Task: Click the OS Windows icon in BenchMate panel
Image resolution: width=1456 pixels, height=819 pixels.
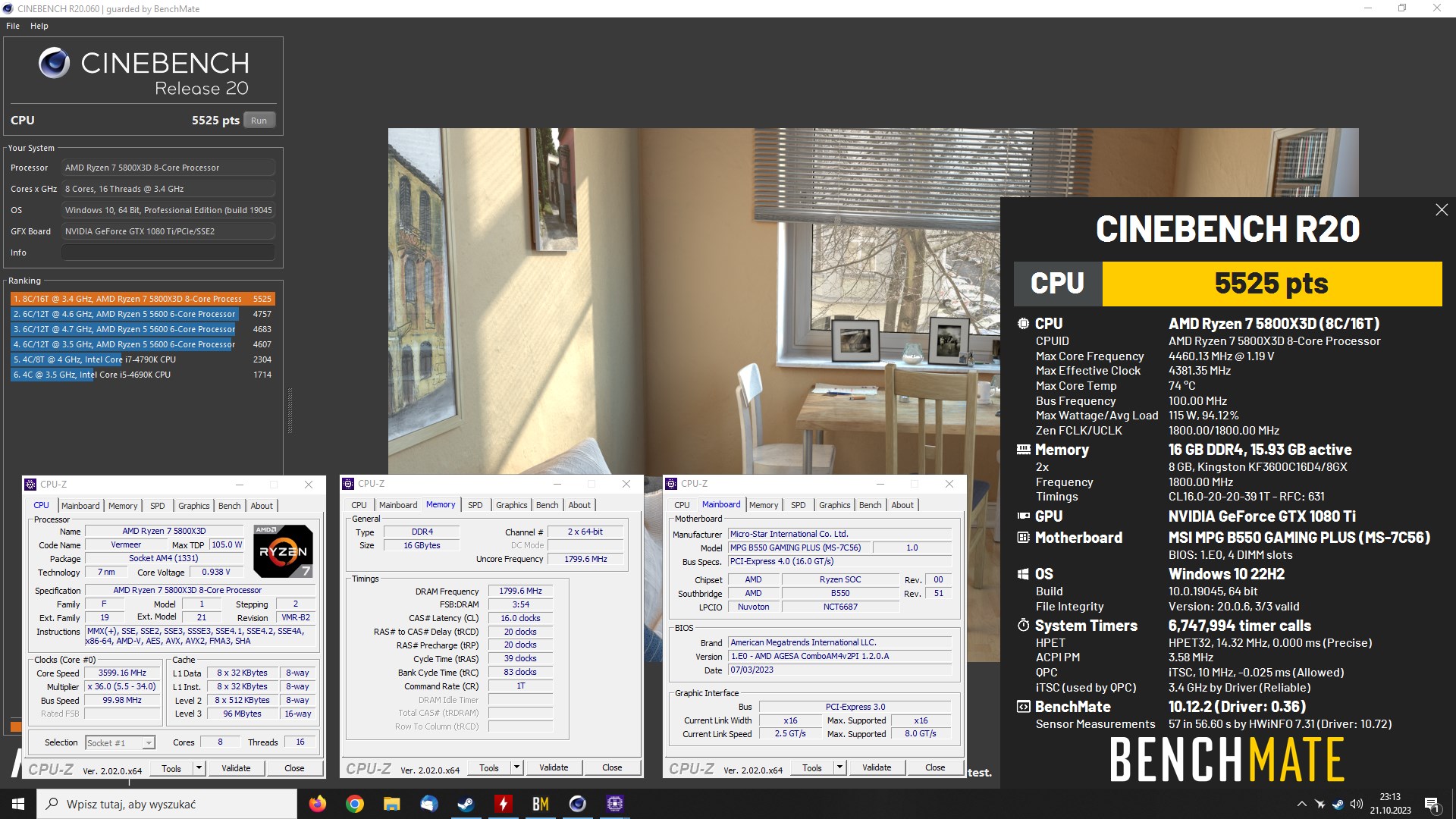Action: (x=1023, y=574)
